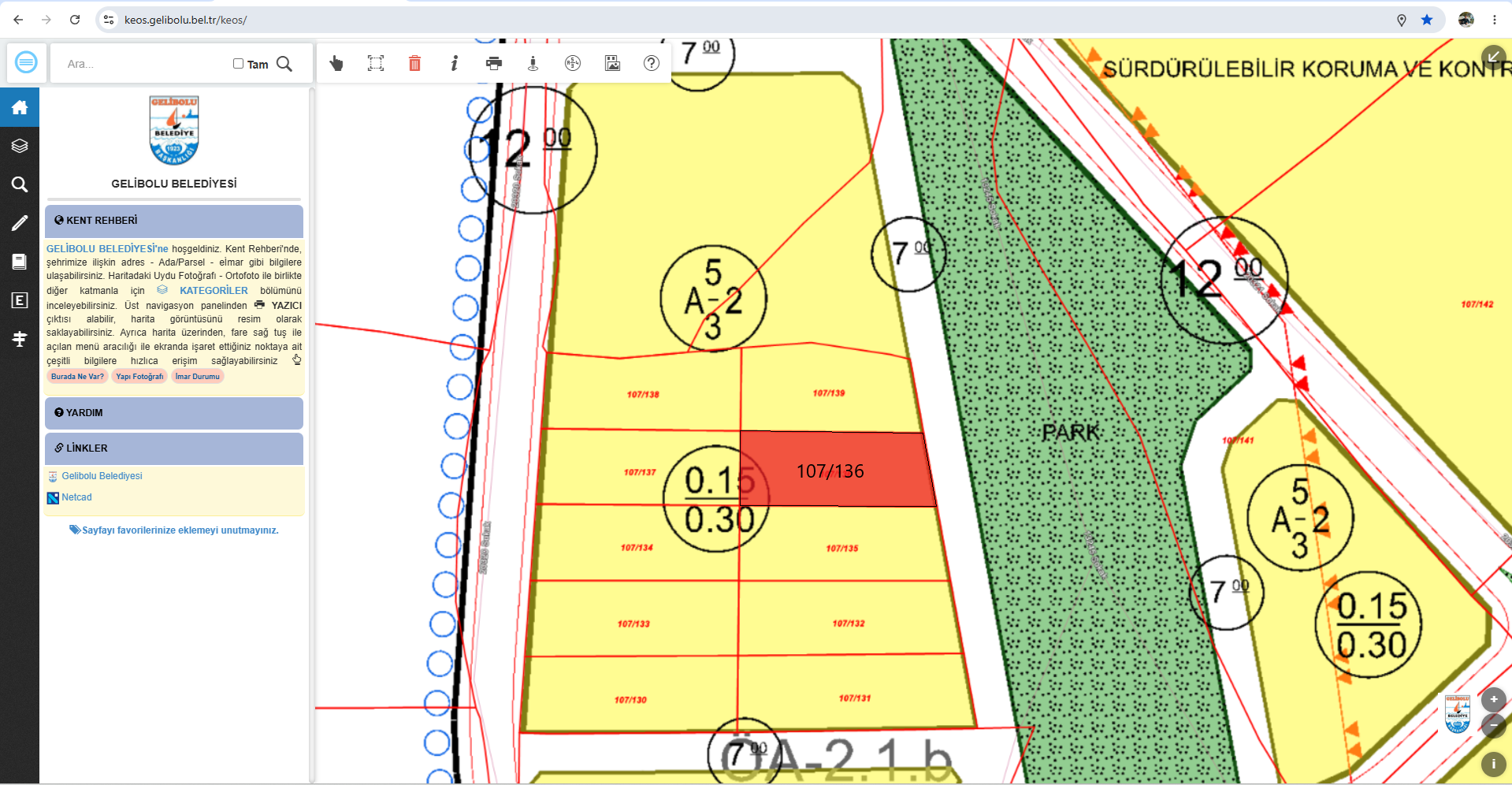Open the E icon sidebar panel
The image size is (1512, 785).
click(20, 300)
